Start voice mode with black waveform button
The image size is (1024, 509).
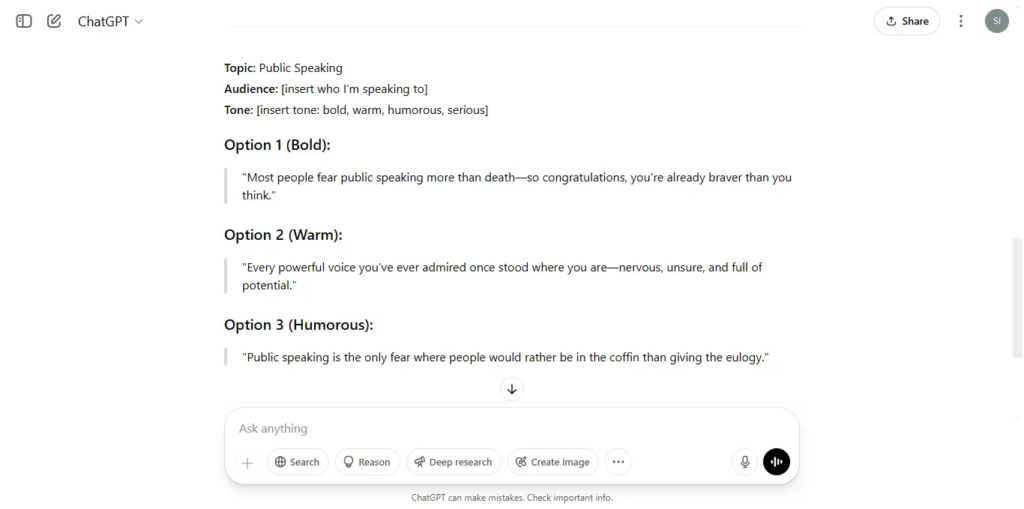click(x=776, y=462)
